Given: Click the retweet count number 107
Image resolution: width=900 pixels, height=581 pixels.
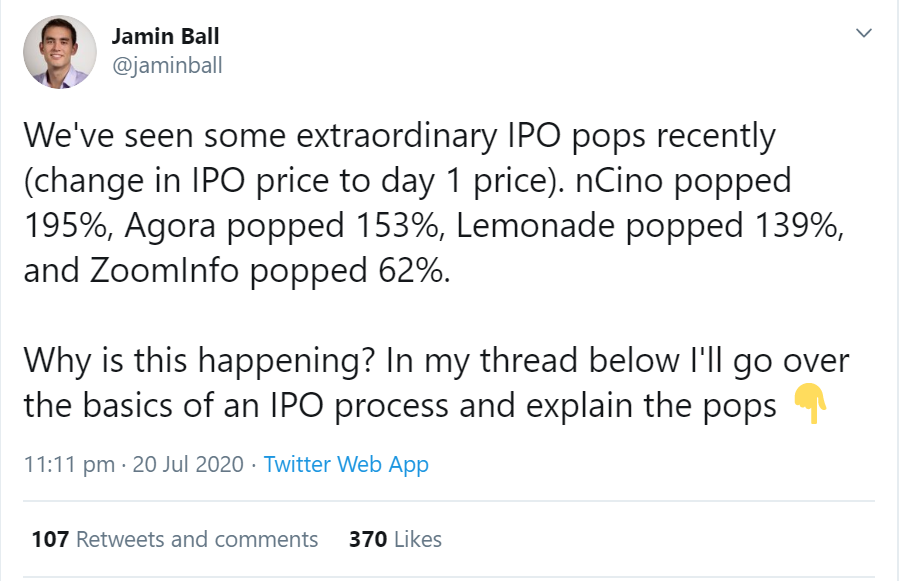Looking at the screenshot, I should [50, 539].
